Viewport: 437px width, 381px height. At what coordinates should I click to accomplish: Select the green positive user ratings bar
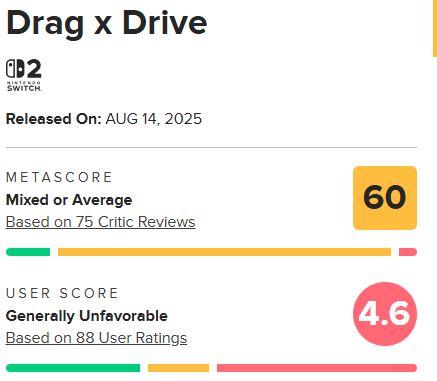tap(73, 368)
